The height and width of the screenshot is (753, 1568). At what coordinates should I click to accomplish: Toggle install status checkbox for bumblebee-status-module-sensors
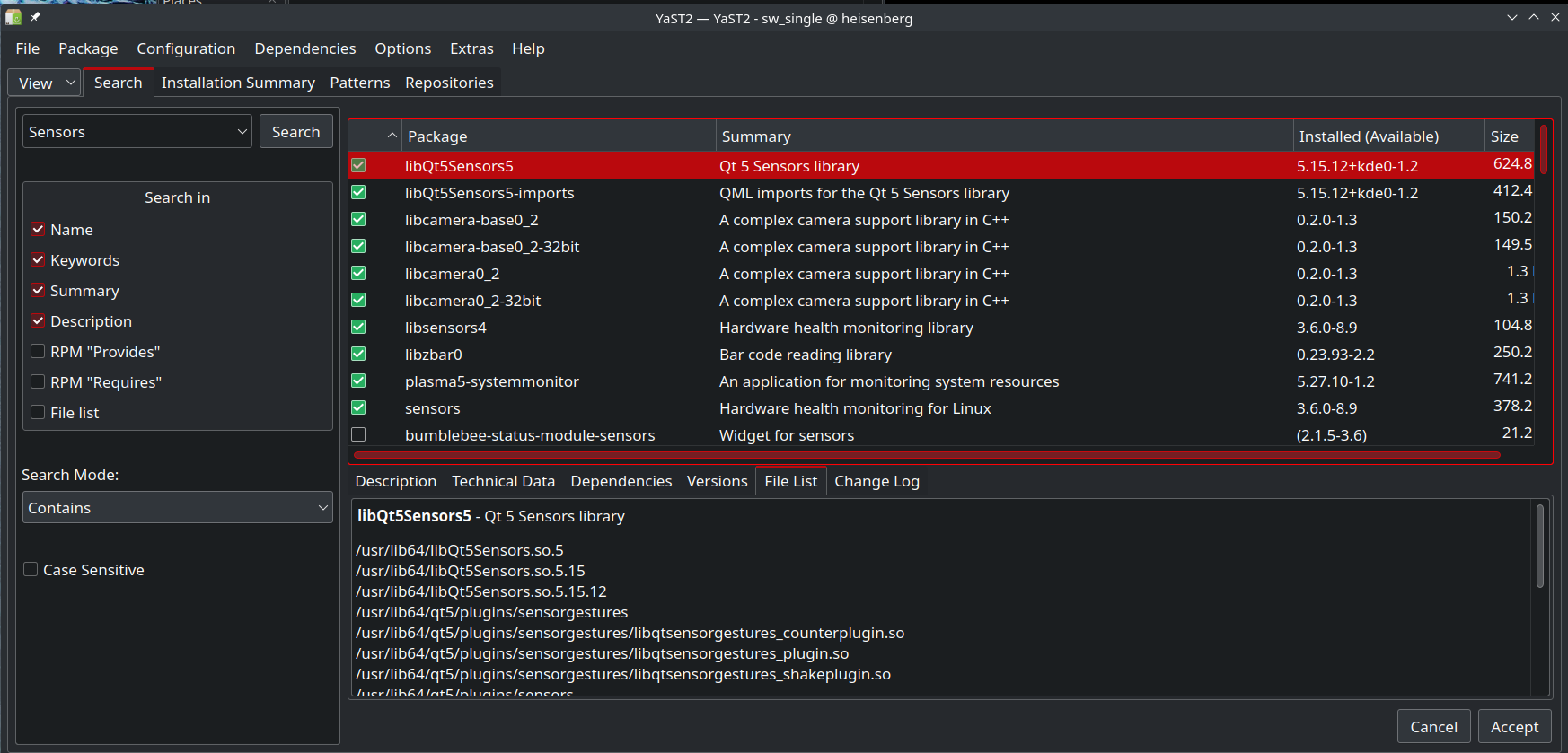(x=358, y=434)
